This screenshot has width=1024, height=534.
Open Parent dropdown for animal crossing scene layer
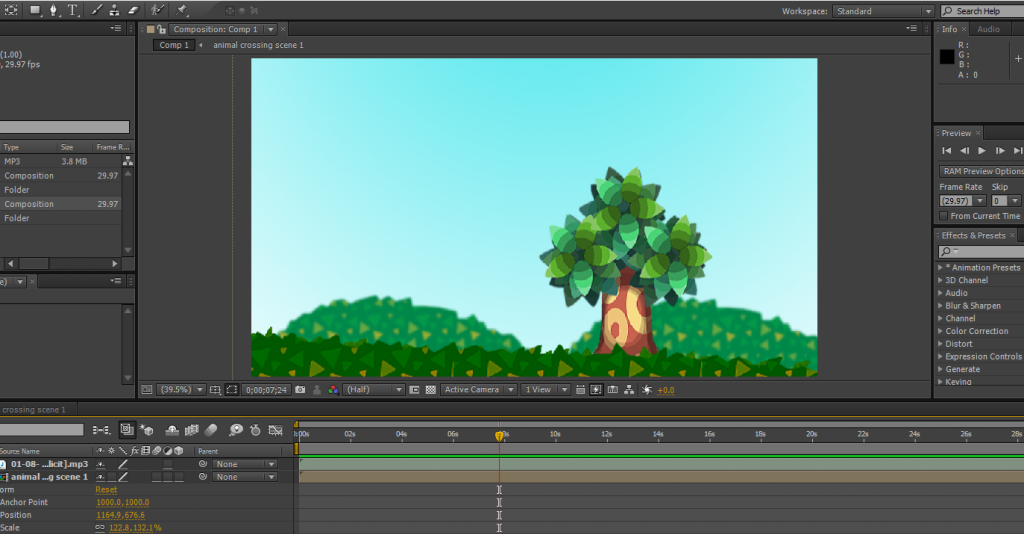(245, 477)
